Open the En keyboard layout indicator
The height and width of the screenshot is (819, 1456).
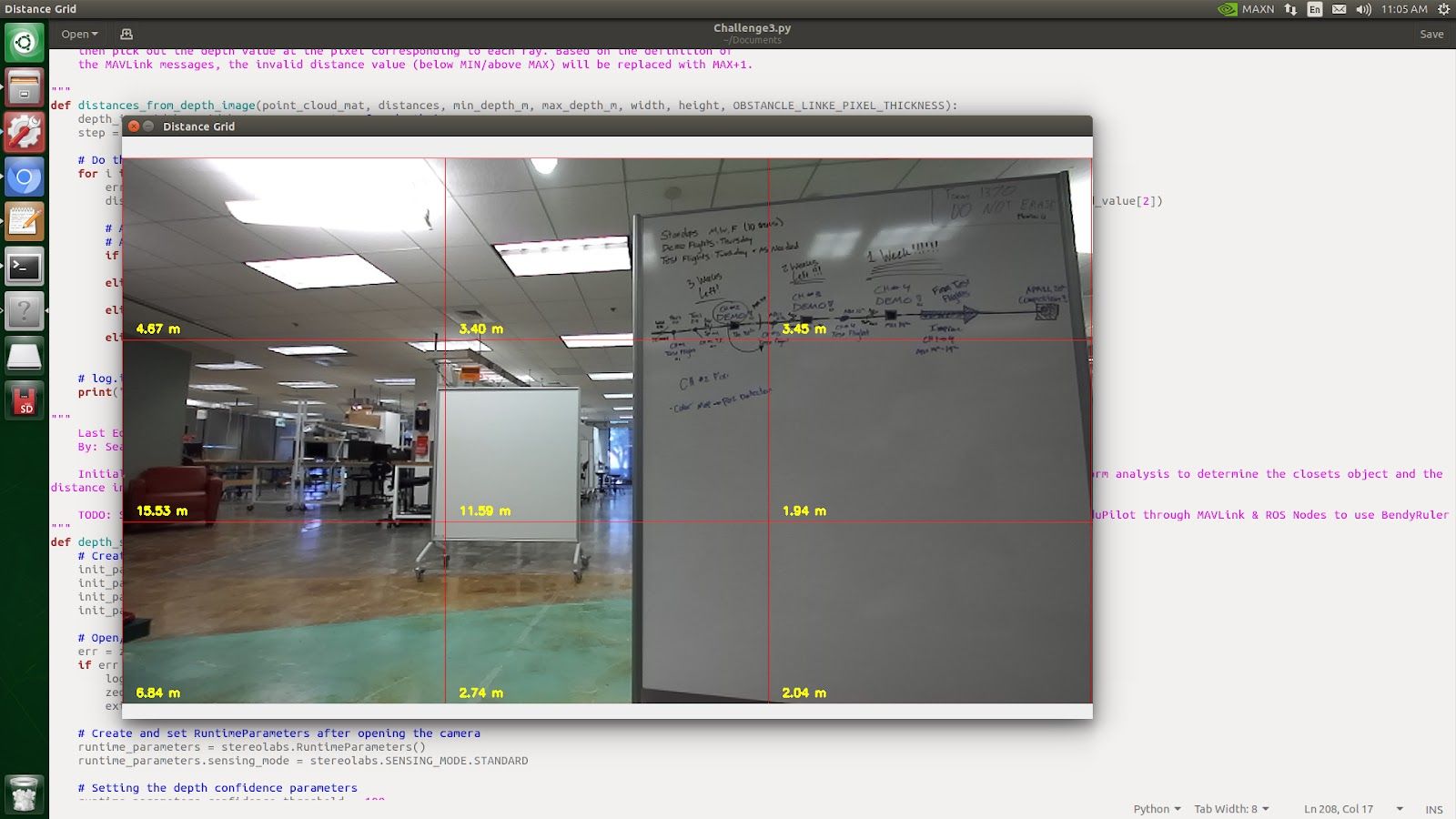(1315, 9)
